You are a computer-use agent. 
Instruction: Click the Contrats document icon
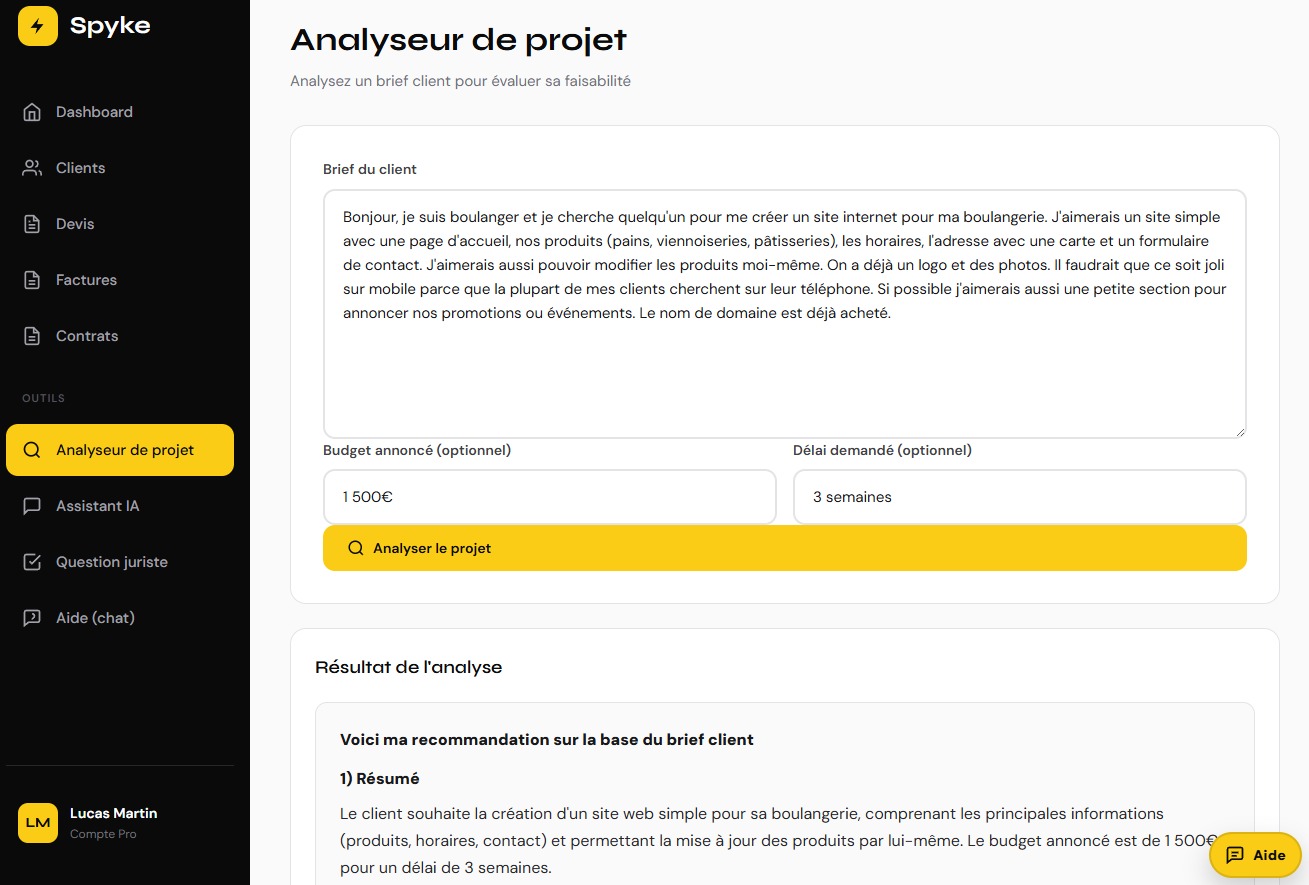pyautogui.click(x=32, y=336)
